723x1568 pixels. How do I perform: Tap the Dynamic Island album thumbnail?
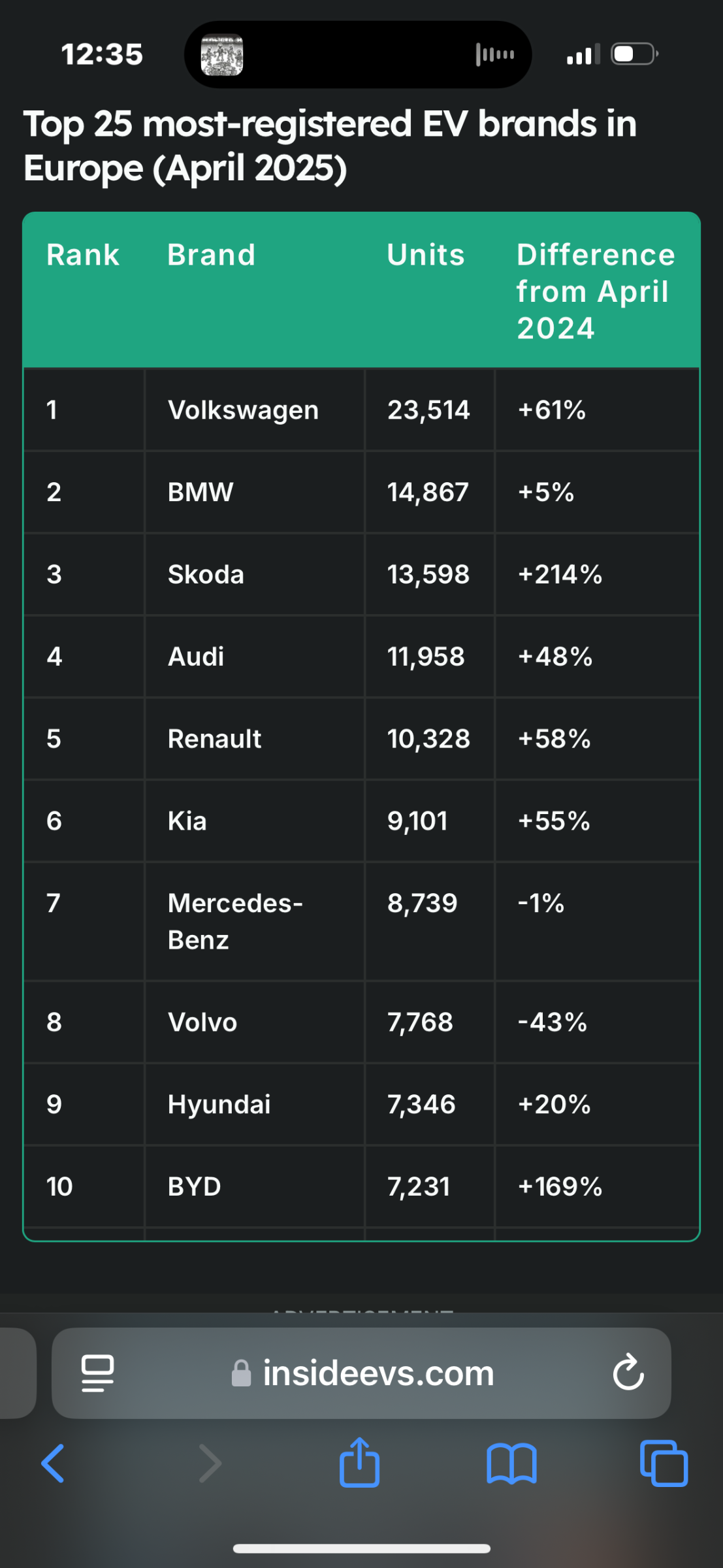click(222, 55)
